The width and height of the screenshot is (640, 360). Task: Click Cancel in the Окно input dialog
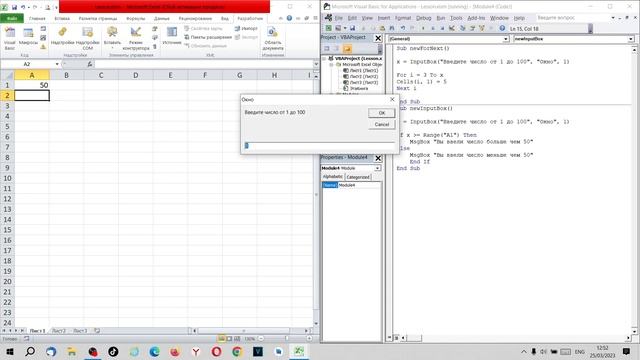382,124
